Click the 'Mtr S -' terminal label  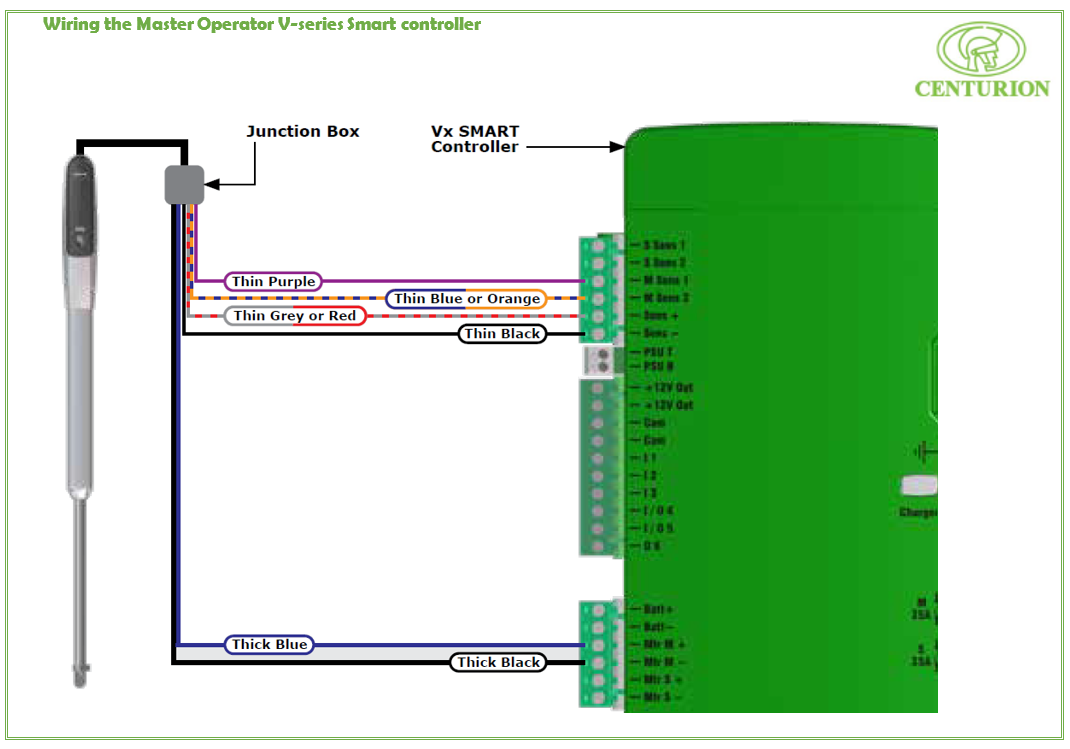[x=663, y=697]
